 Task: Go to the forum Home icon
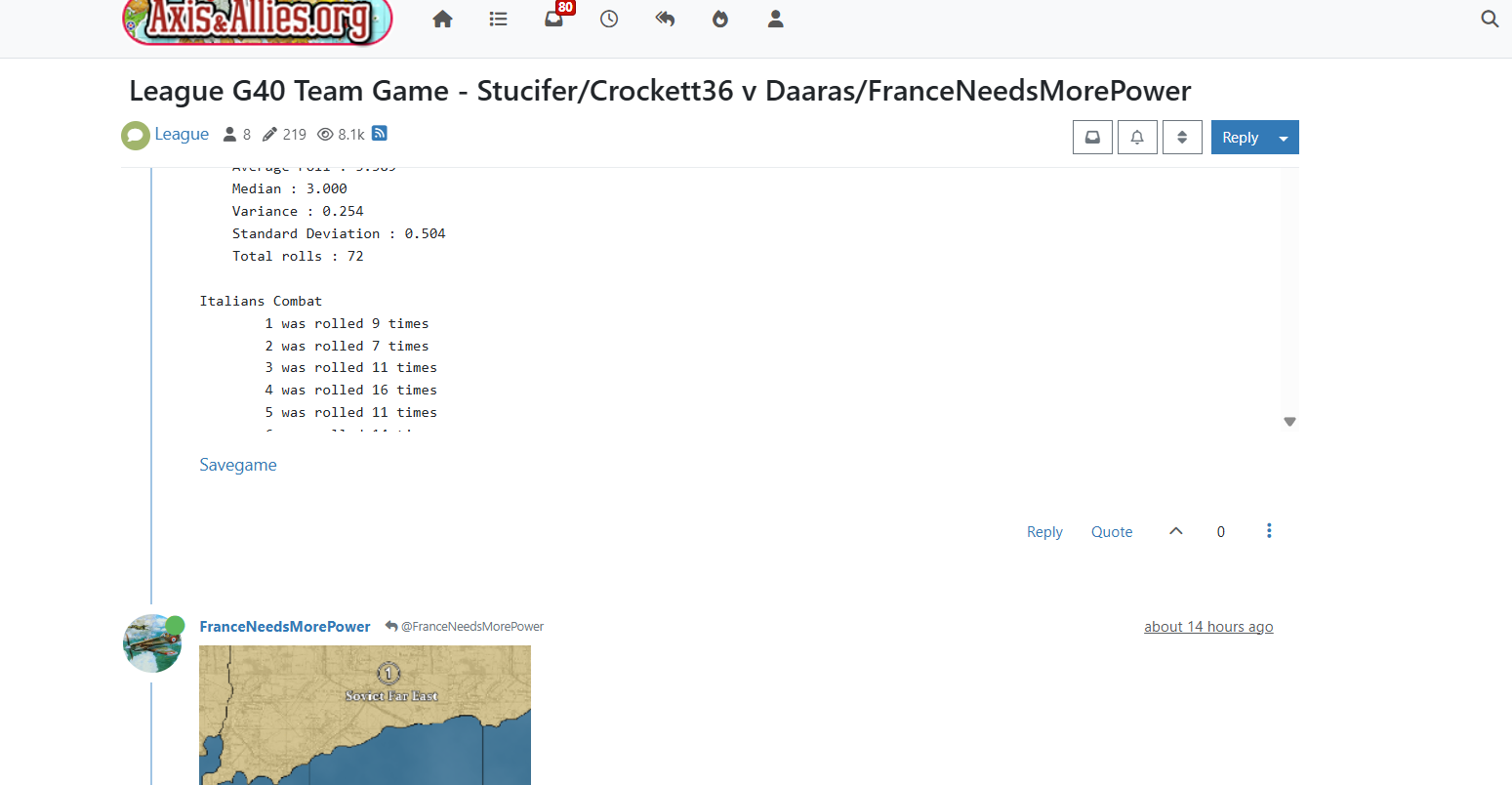pos(442,19)
